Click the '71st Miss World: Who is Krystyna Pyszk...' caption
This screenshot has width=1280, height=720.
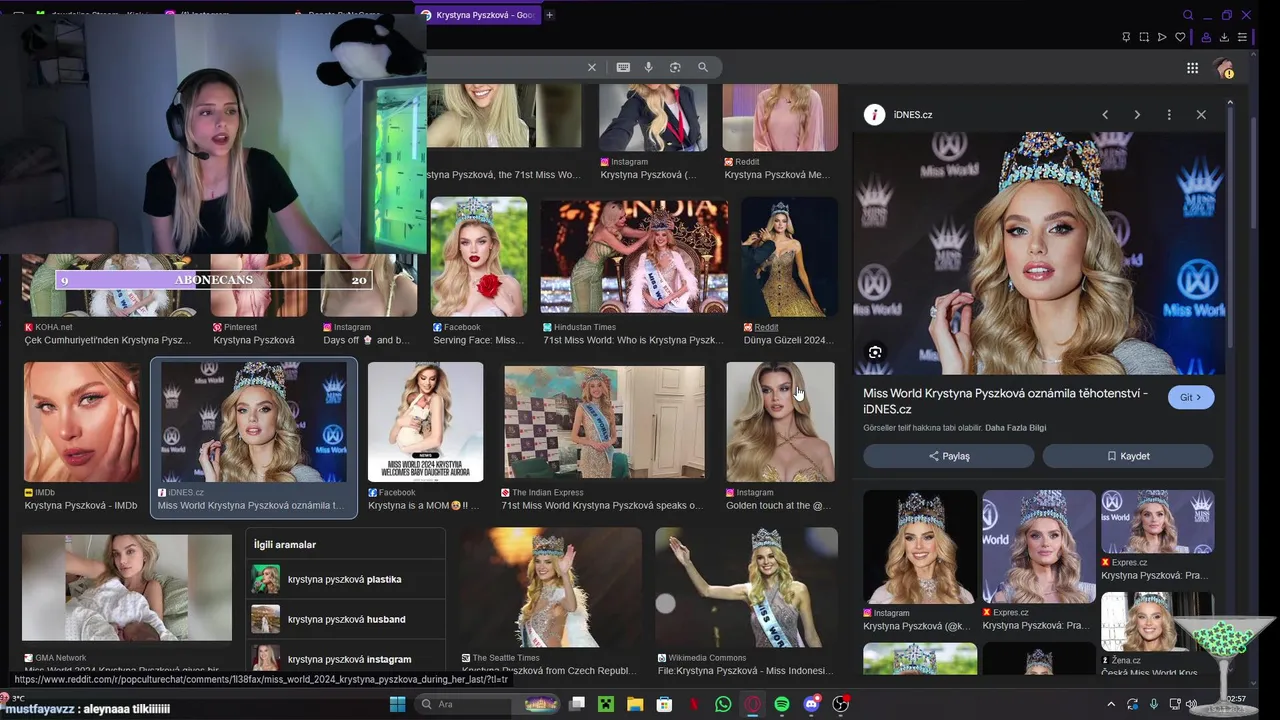click(x=632, y=340)
